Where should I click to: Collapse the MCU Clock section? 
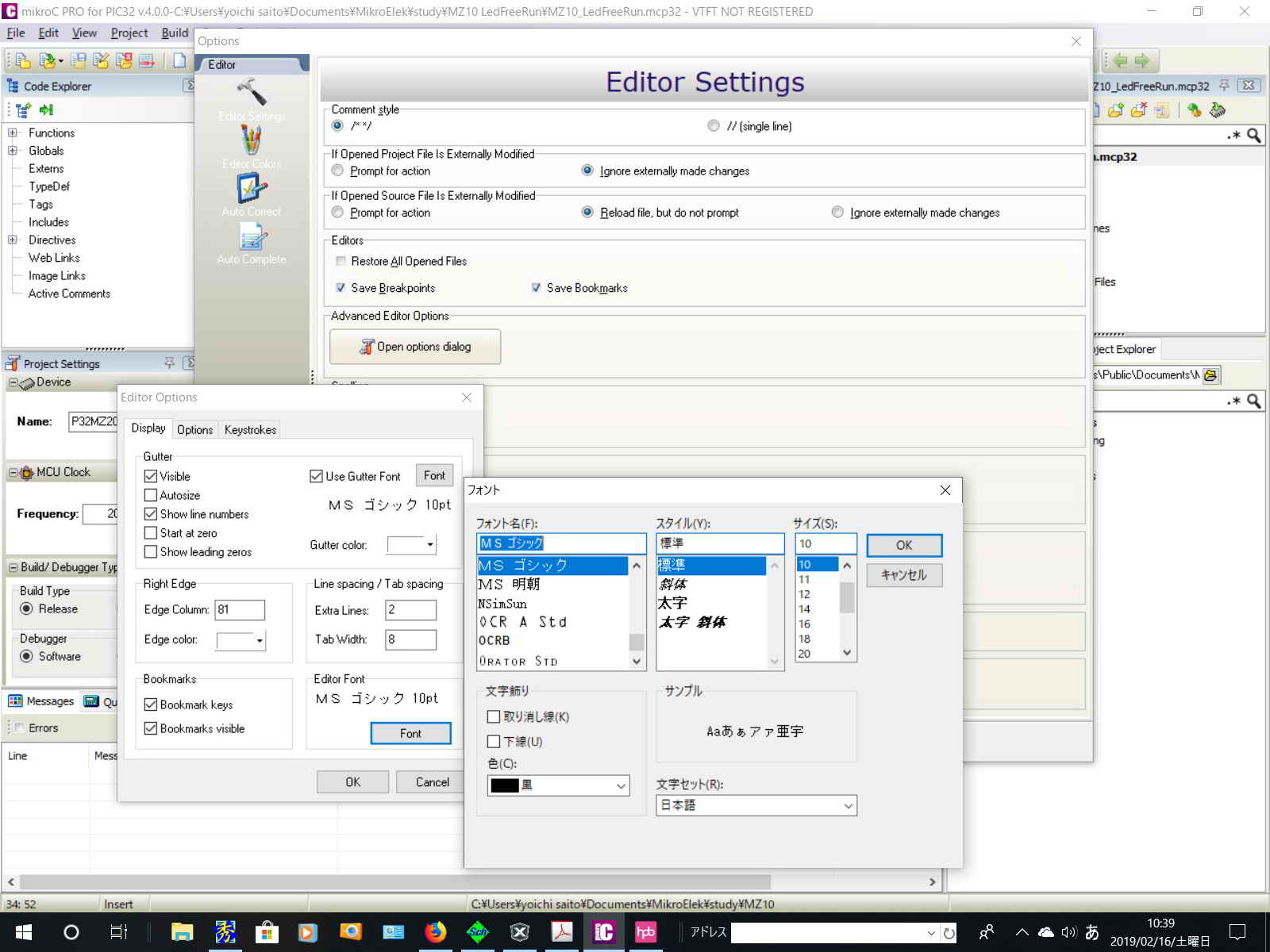coord(13,473)
